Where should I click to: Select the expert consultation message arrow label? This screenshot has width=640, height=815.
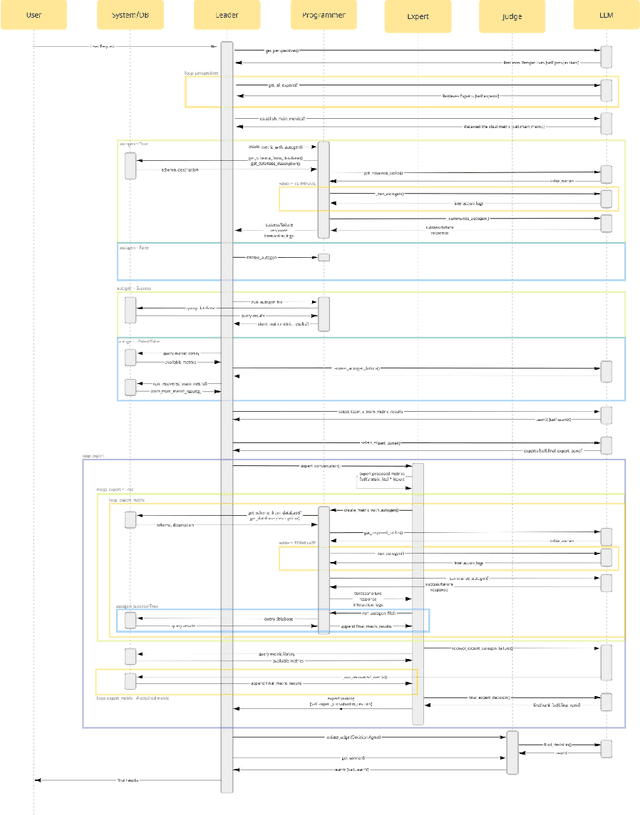(x=320, y=465)
